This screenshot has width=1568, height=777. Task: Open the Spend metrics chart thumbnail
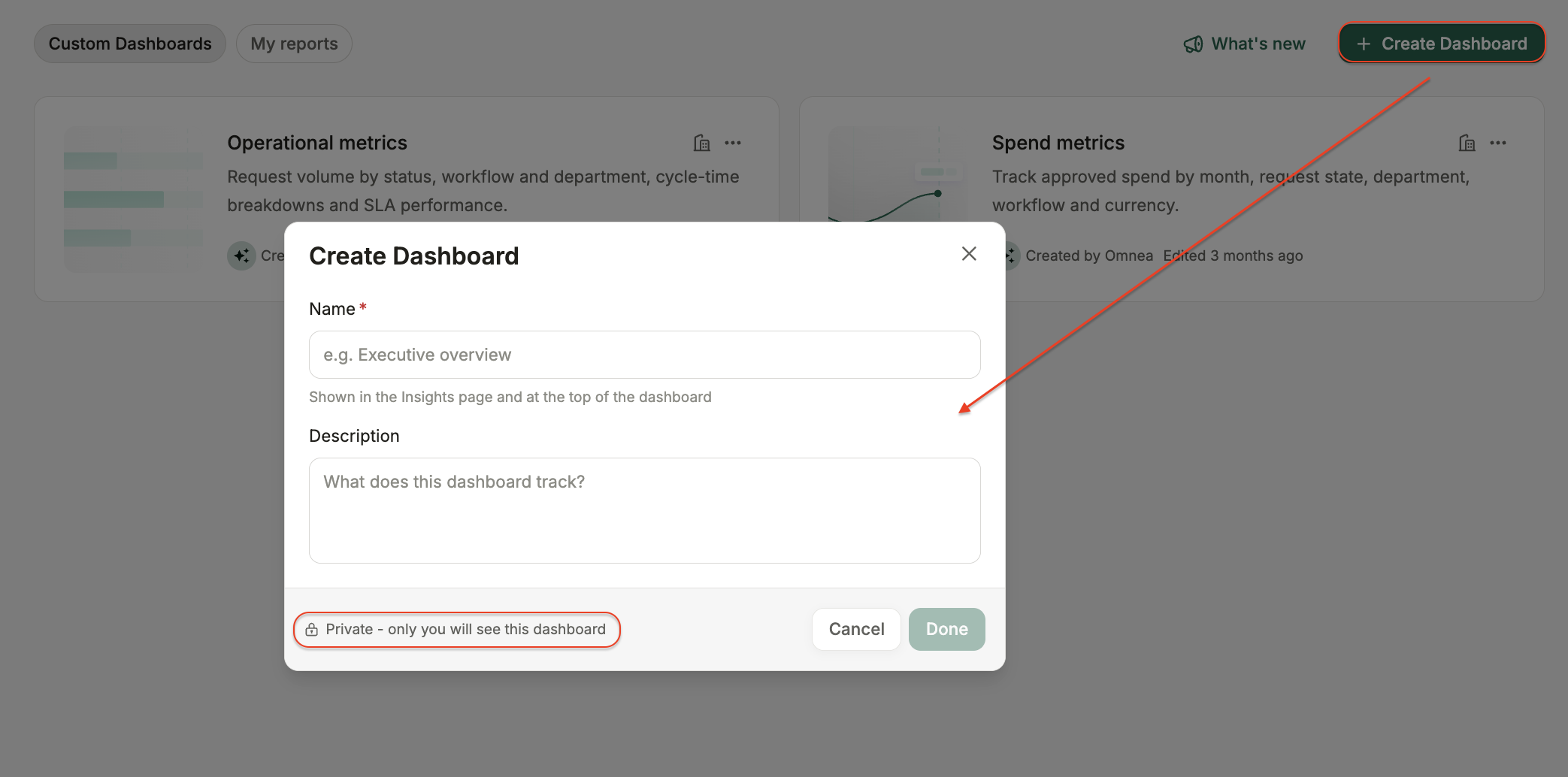pyautogui.click(x=896, y=174)
